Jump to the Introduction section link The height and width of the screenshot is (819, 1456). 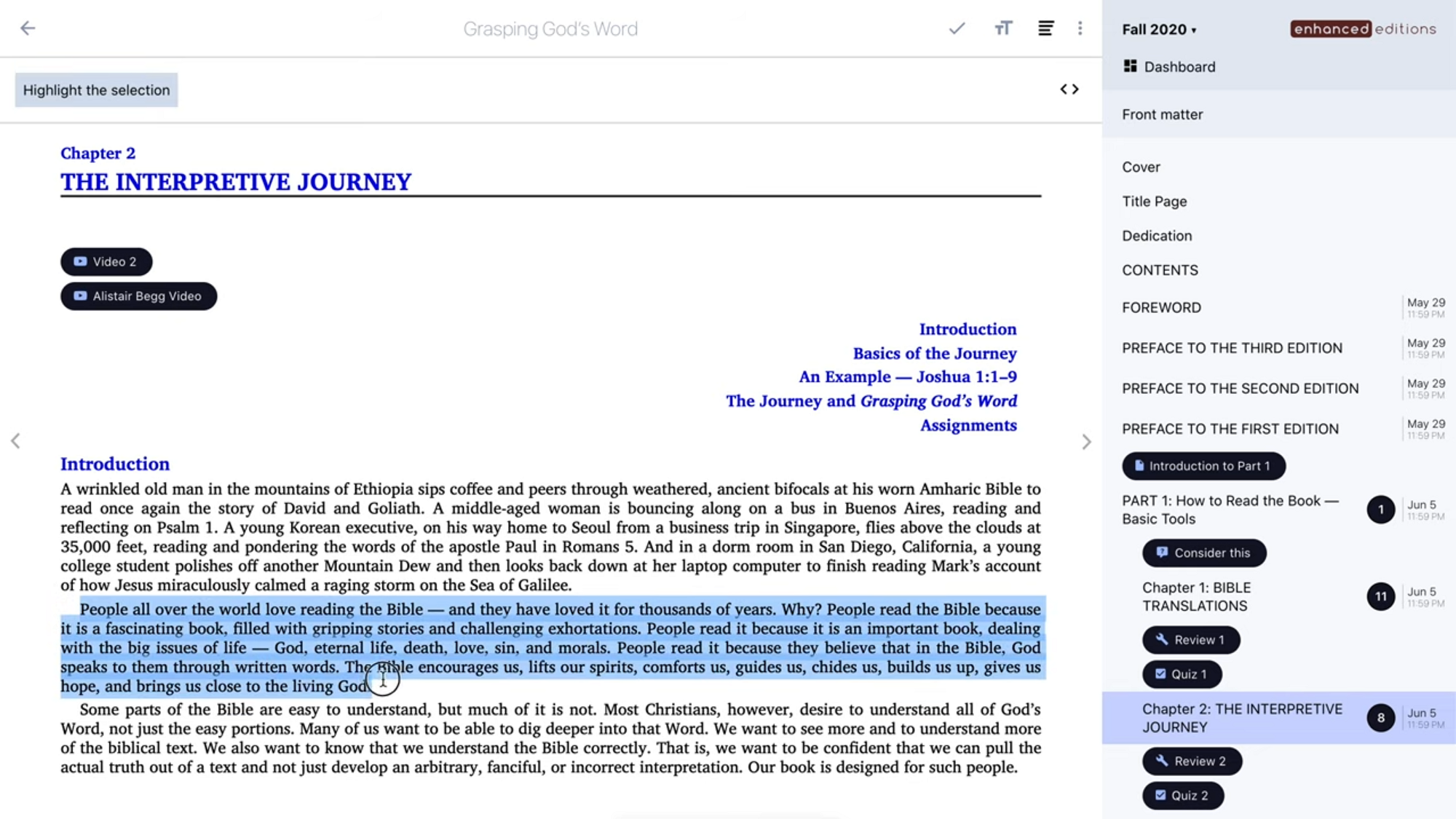pos(968,329)
